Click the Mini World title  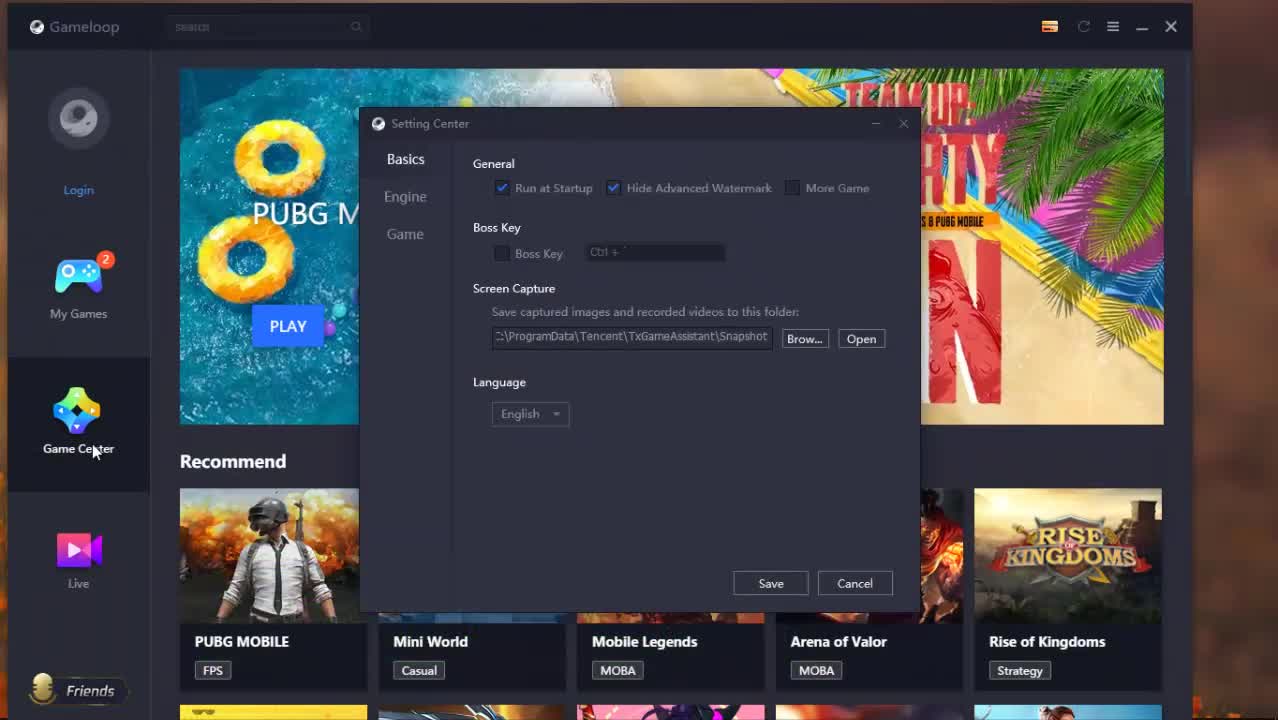pyautogui.click(x=430, y=642)
